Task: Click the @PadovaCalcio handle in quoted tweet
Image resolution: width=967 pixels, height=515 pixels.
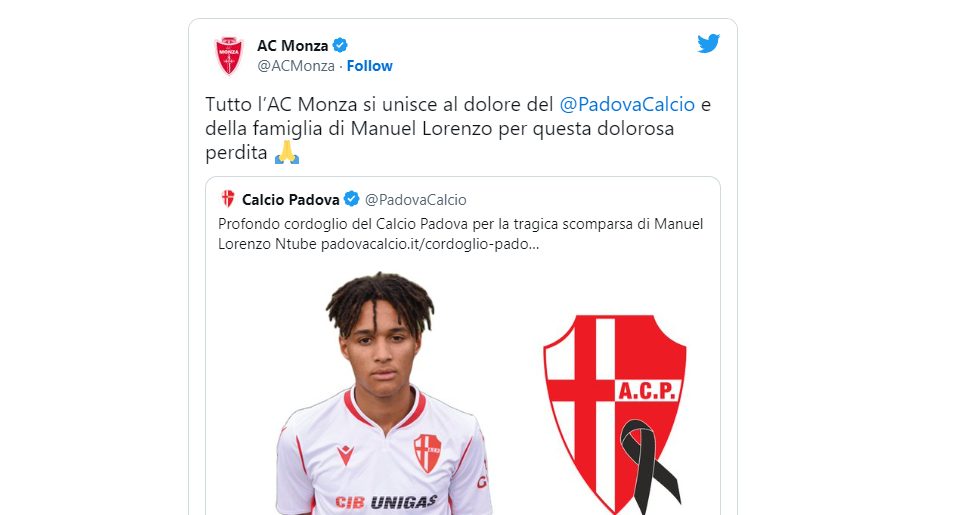Action: coord(416,200)
